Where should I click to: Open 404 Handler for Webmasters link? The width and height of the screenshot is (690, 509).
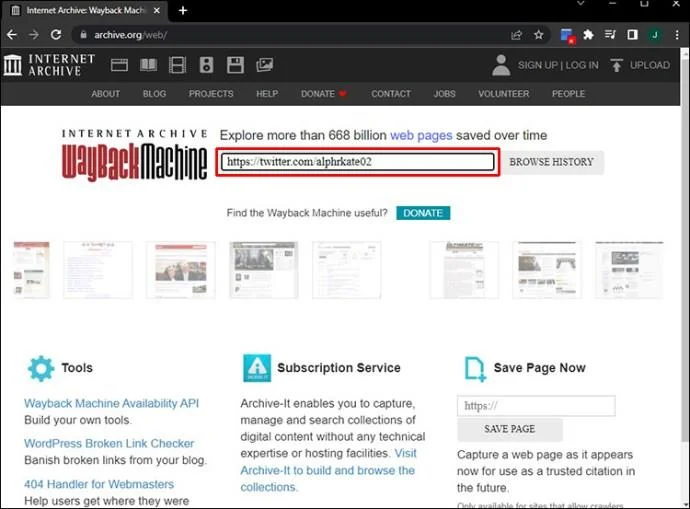[99, 484]
